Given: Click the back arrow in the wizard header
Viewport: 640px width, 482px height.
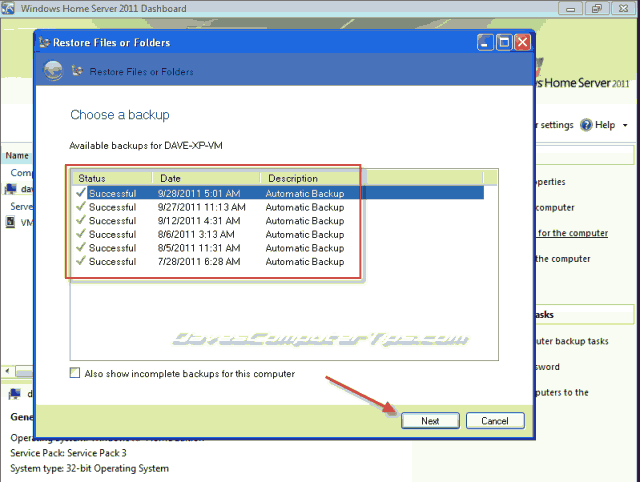Looking at the screenshot, I should pos(53,71).
